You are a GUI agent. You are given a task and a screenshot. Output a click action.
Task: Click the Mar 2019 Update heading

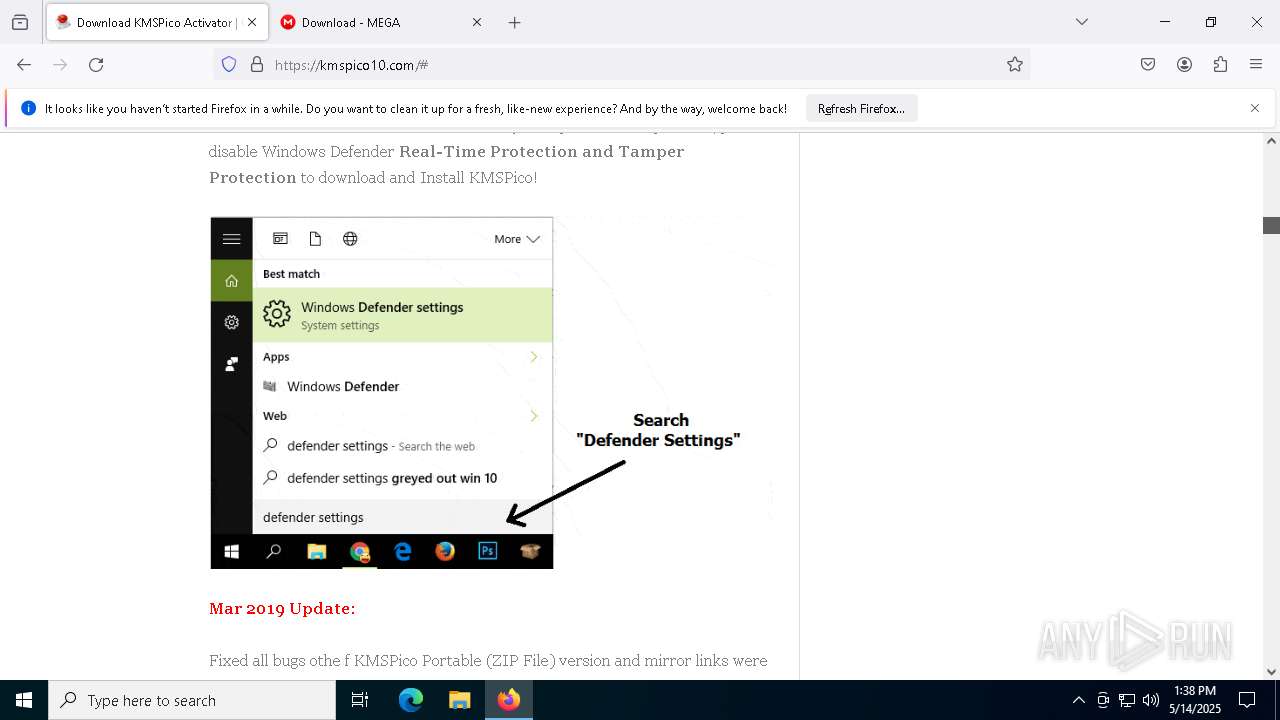[282, 608]
